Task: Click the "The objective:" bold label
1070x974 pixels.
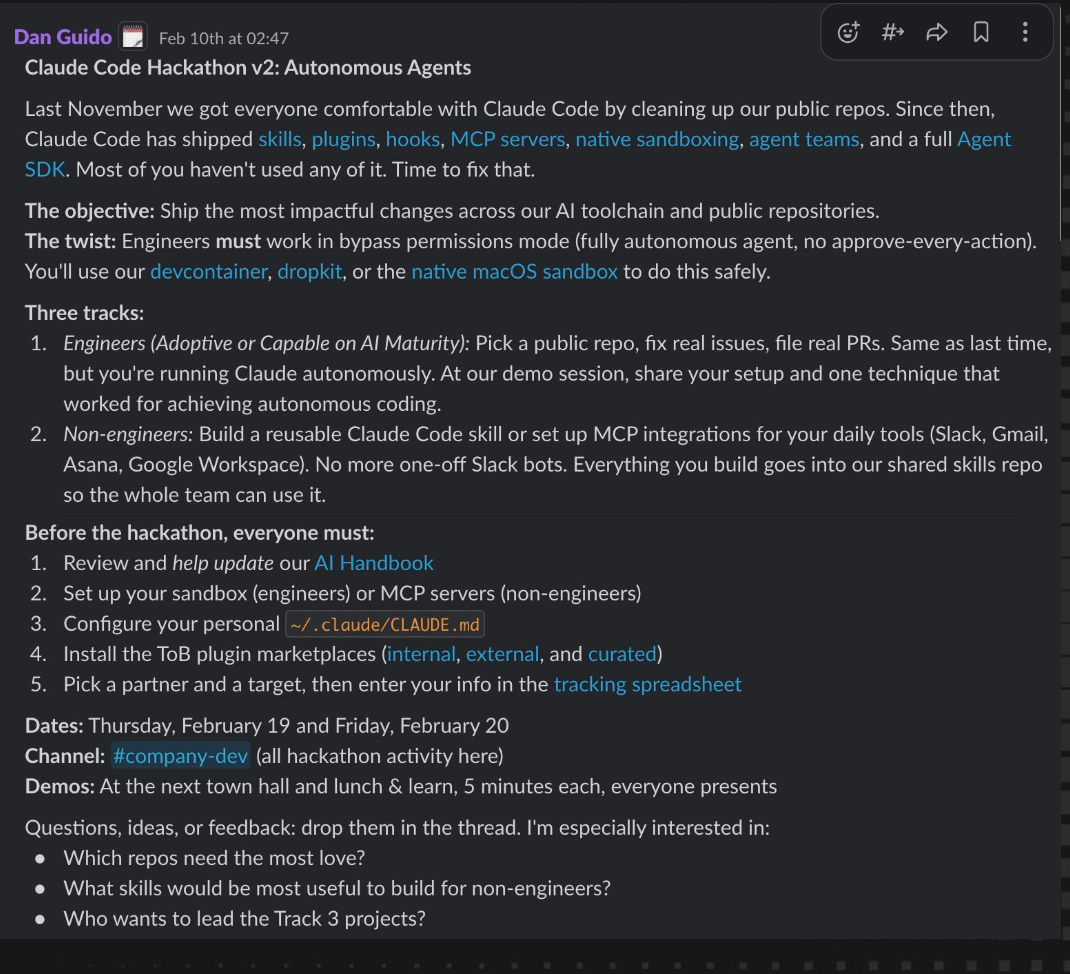Action: click(x=89, y=211)
